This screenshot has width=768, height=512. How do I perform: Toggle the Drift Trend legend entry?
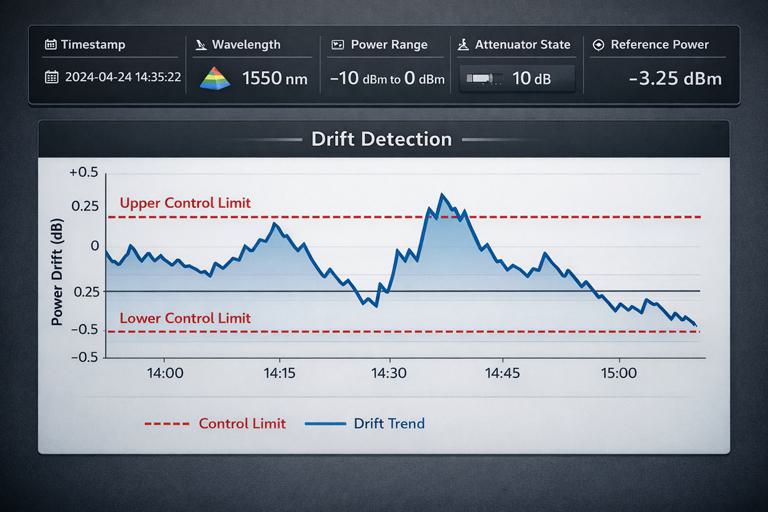pyautogui.click(x=365, y=424)
